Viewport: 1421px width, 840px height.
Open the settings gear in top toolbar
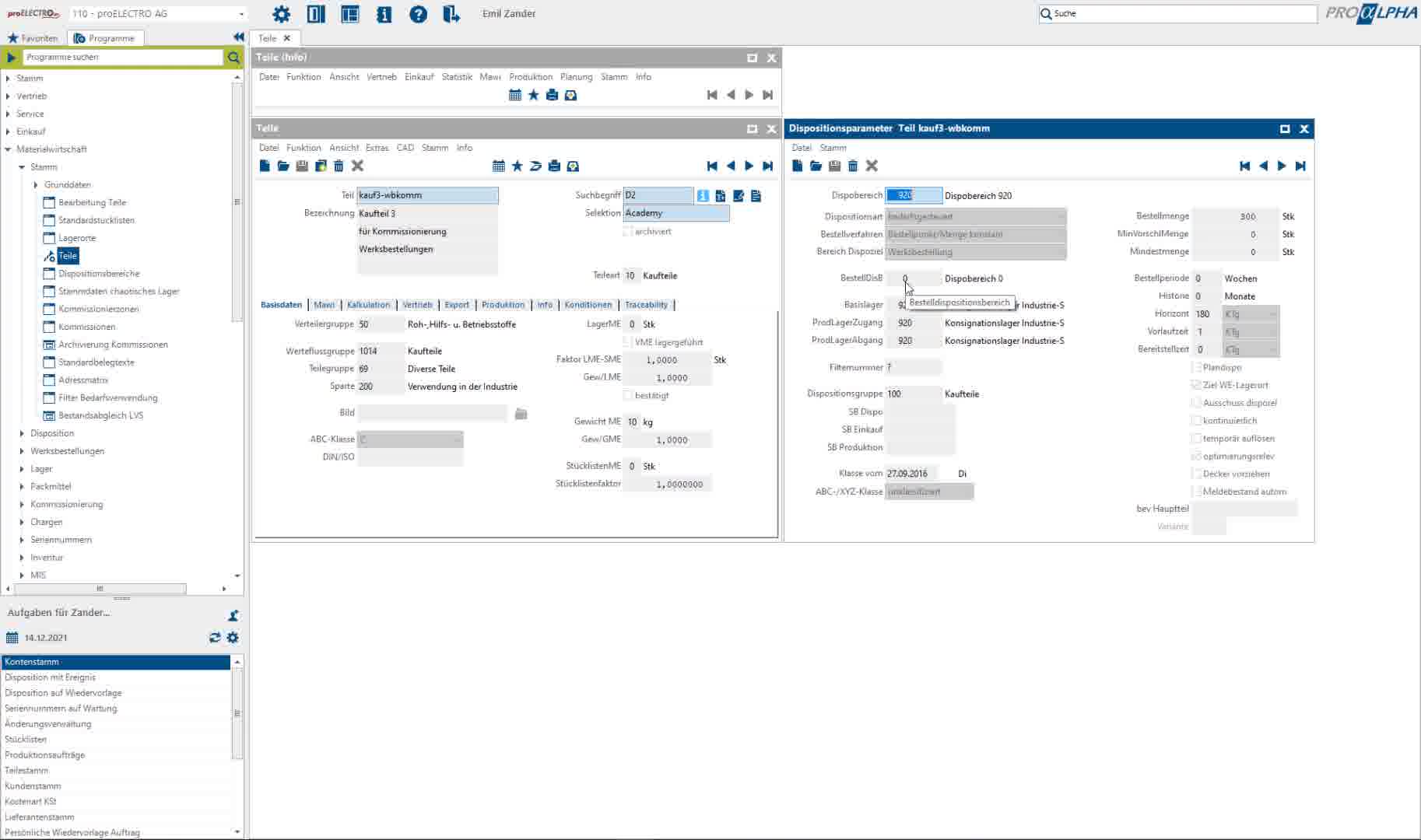pos(281,14)
